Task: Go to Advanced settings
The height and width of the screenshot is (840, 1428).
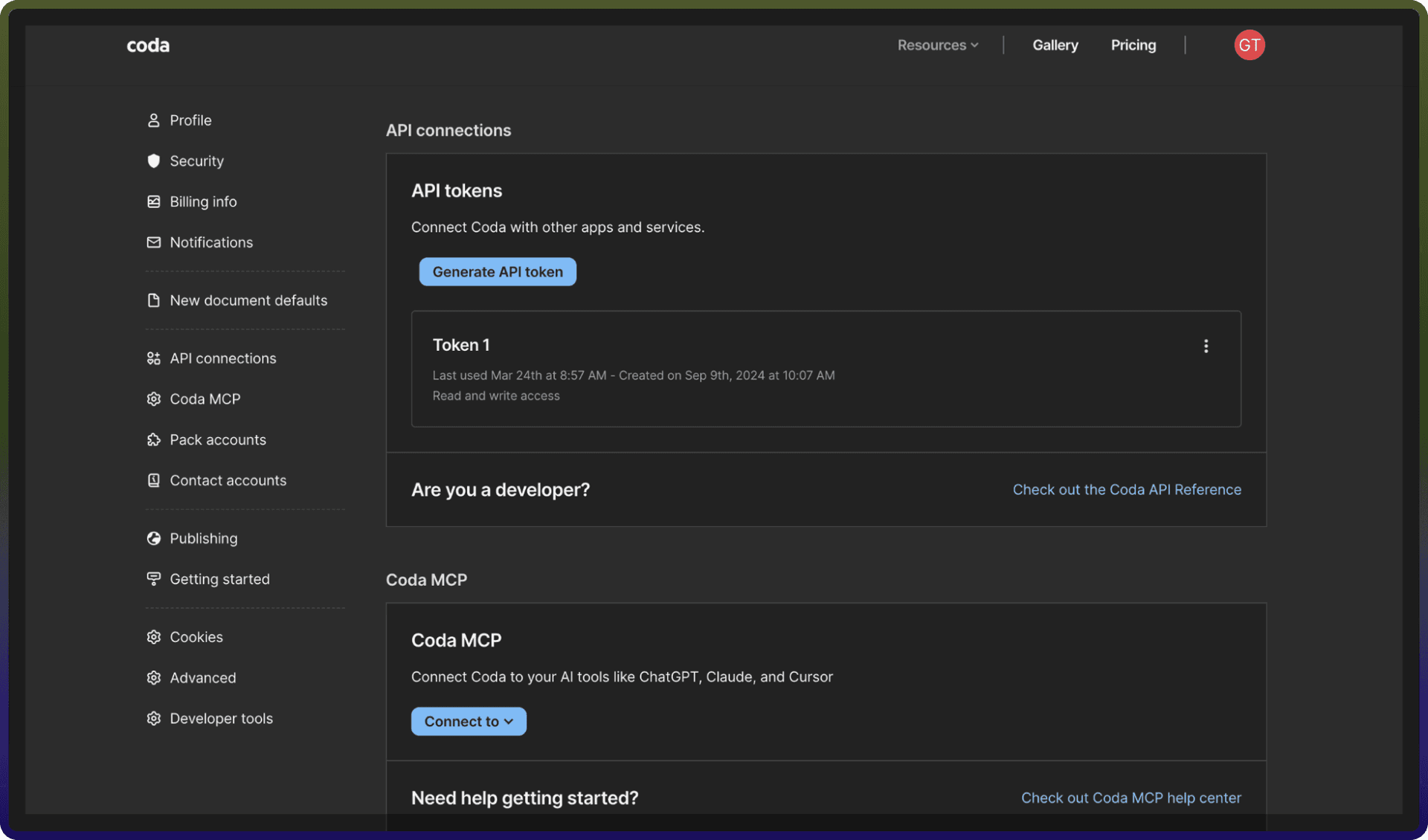Action: point(203,678)
